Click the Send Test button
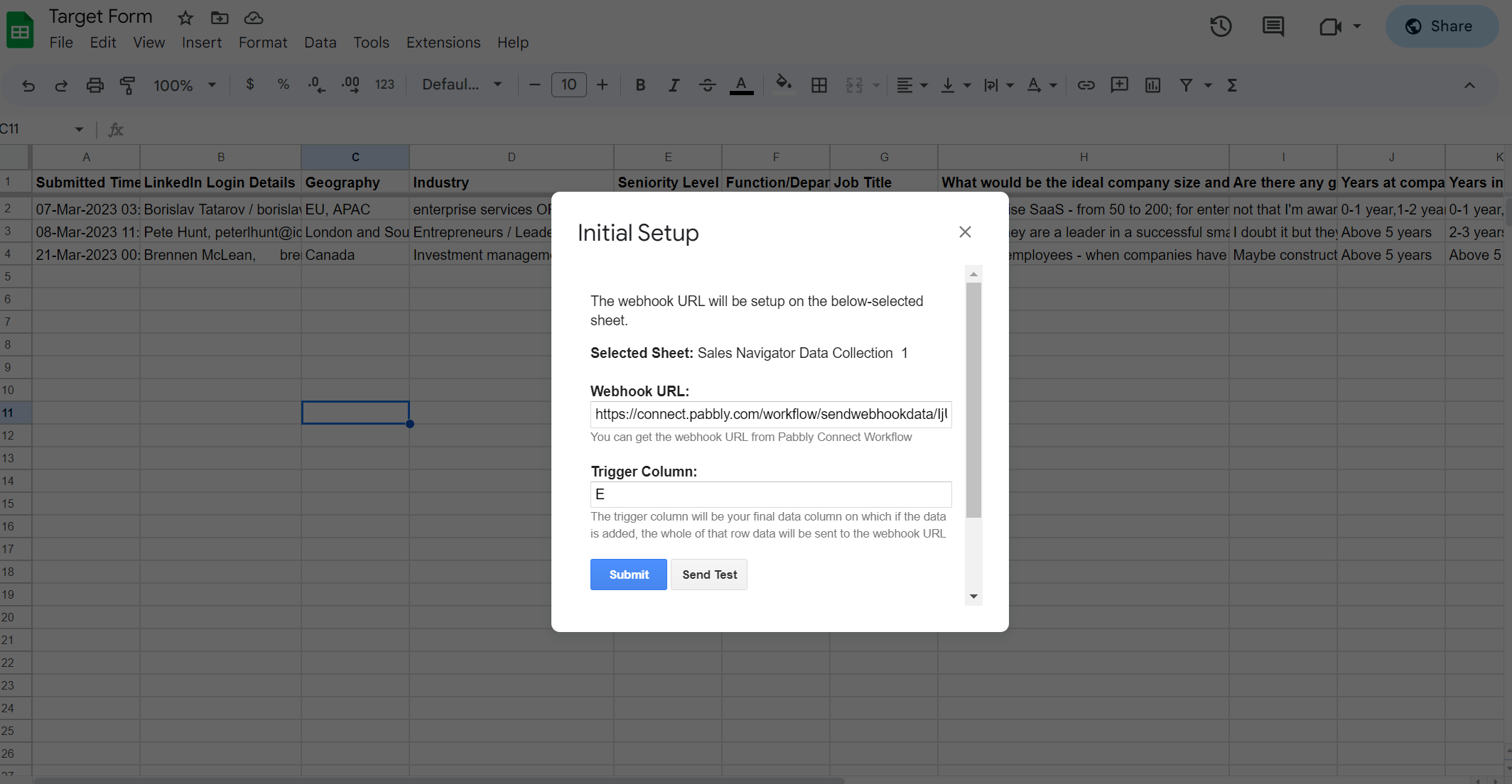Screen dimensions: 1512x784 click(x=709, y=575)
